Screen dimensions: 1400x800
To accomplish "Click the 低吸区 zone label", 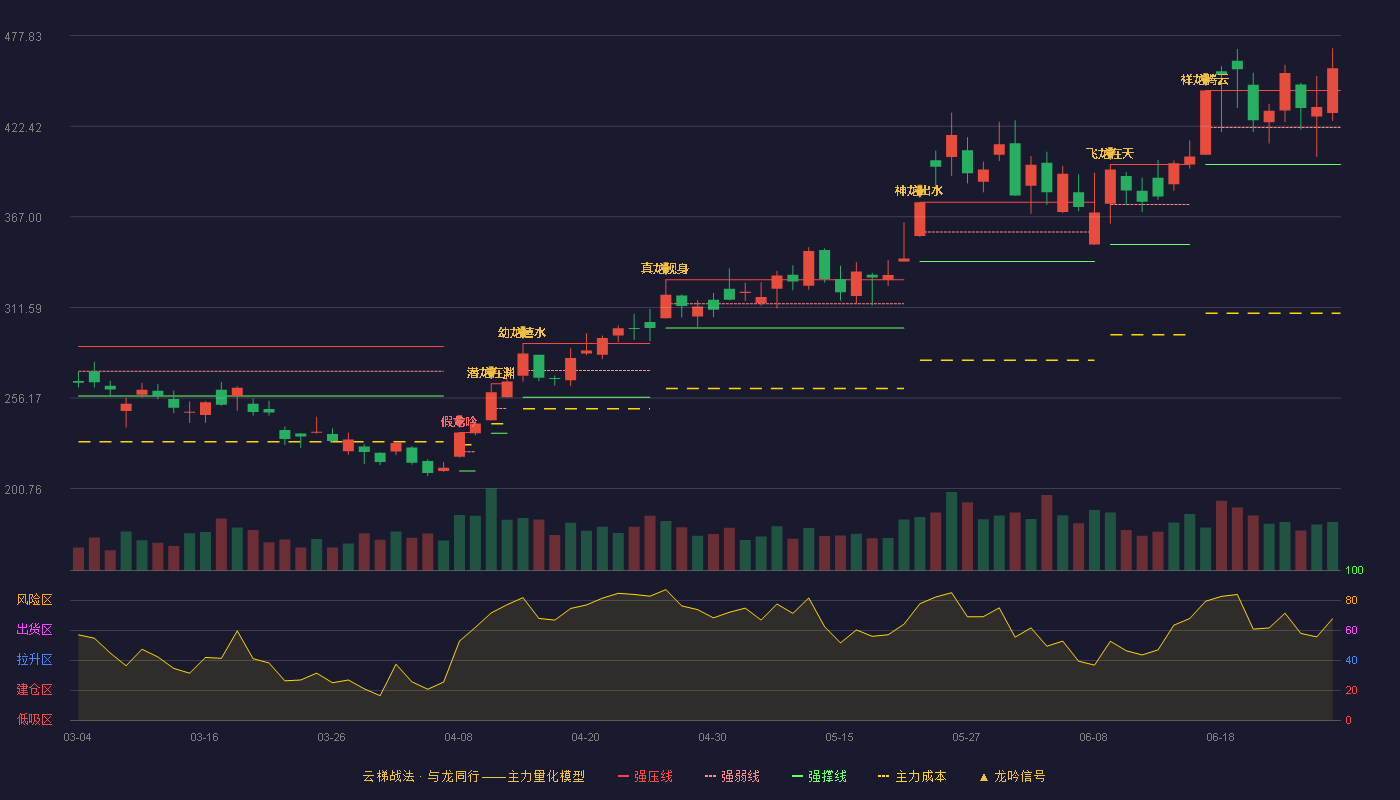I will pyautogui.click(x=35, y=720).
